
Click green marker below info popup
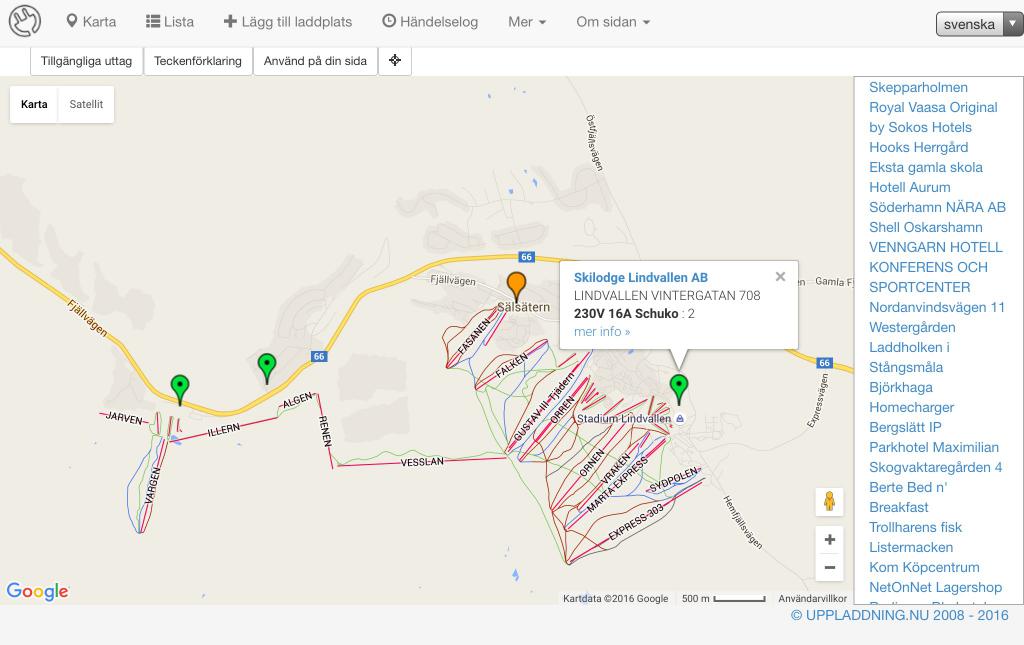679,389
